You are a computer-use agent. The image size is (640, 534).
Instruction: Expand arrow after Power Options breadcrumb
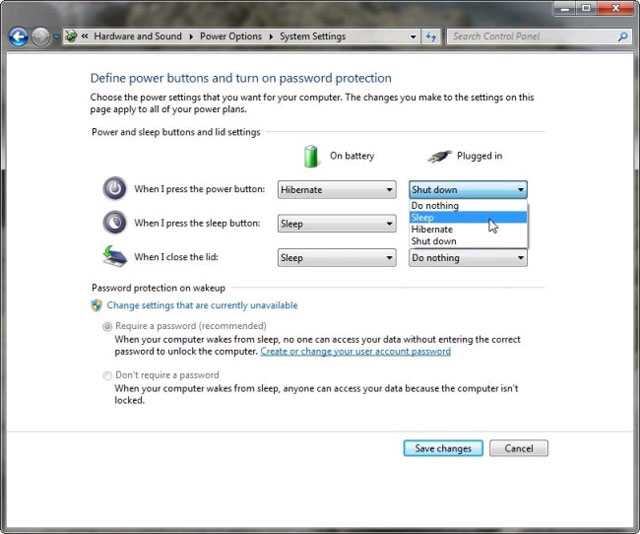point(271,36)
